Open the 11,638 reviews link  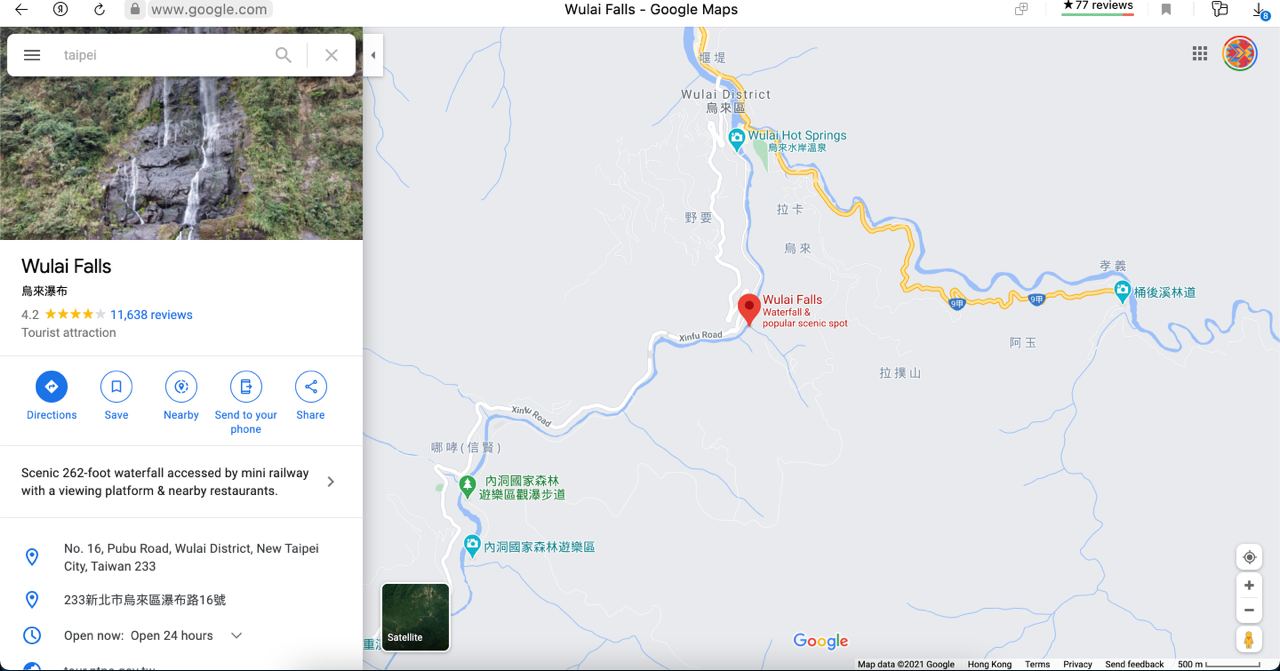[x=151, y=314]
